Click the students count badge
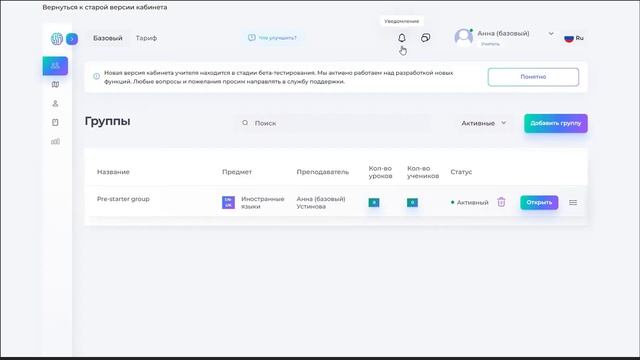This screenshot has width=640, height=360. [x=412, y=202]
